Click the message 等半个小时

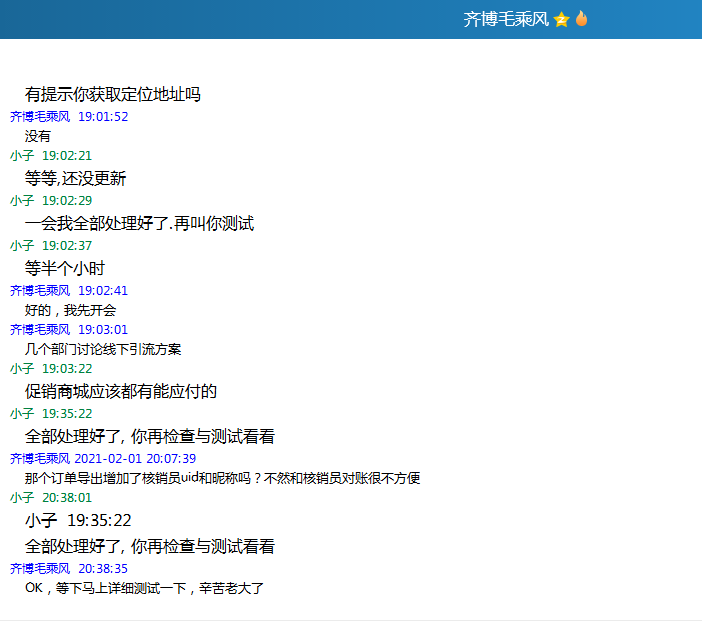(65, 269)
